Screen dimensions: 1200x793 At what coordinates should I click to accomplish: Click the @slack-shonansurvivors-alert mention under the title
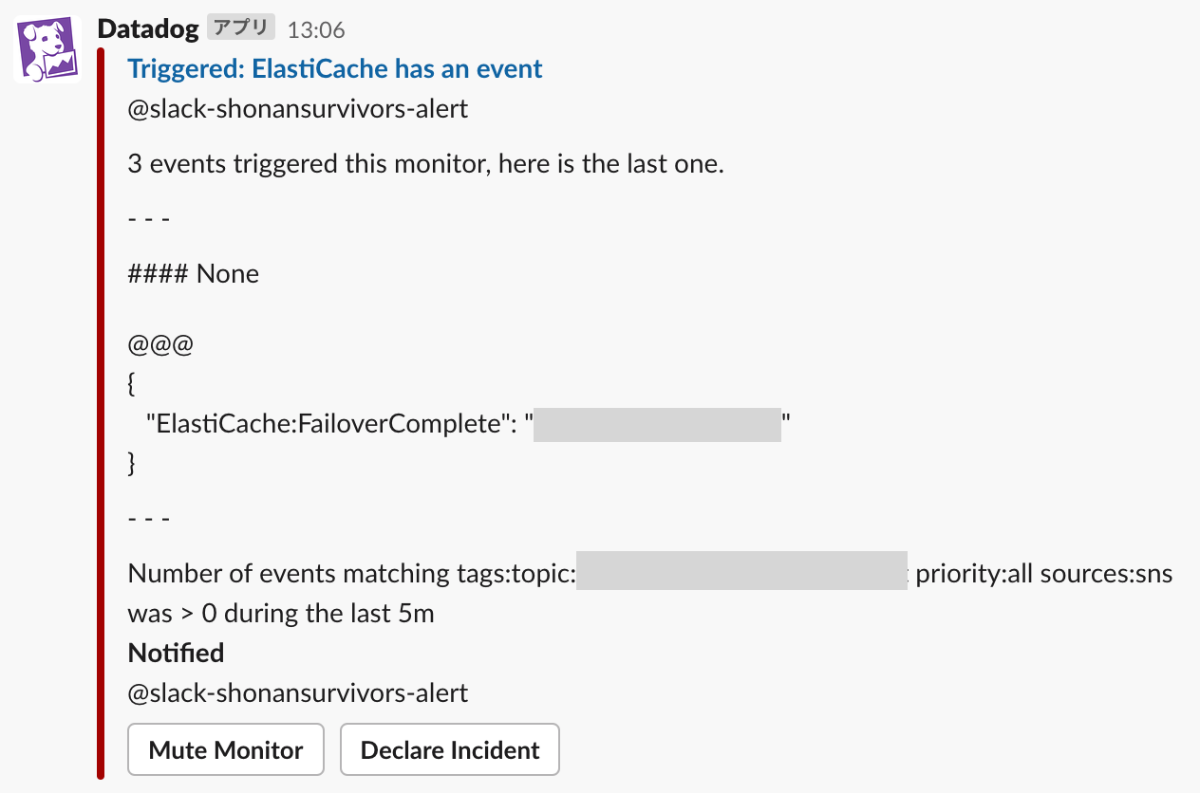point(298,109)
